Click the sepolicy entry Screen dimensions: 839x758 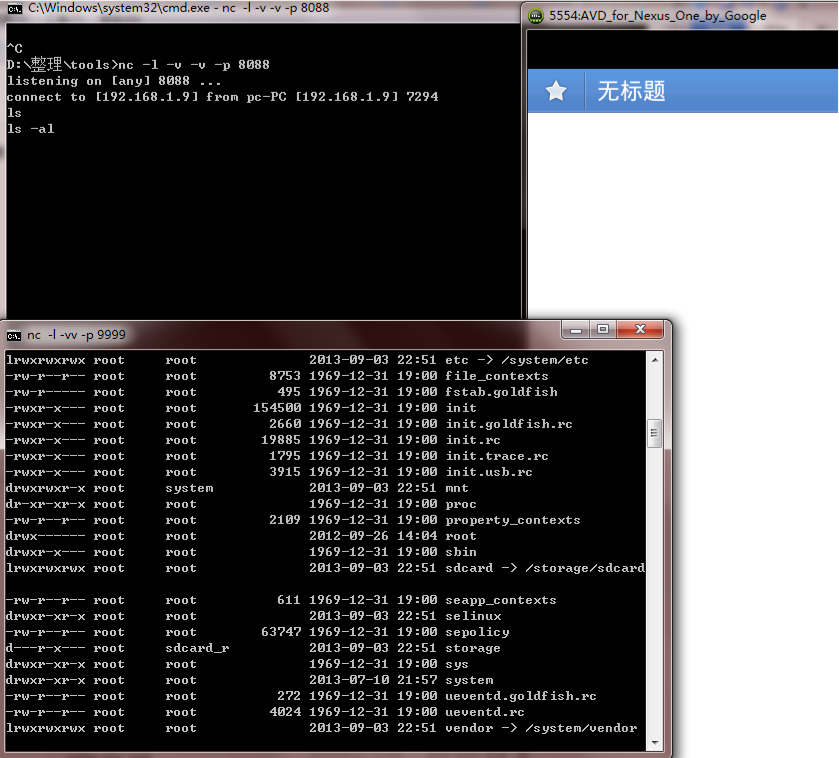tap(477, 632)
